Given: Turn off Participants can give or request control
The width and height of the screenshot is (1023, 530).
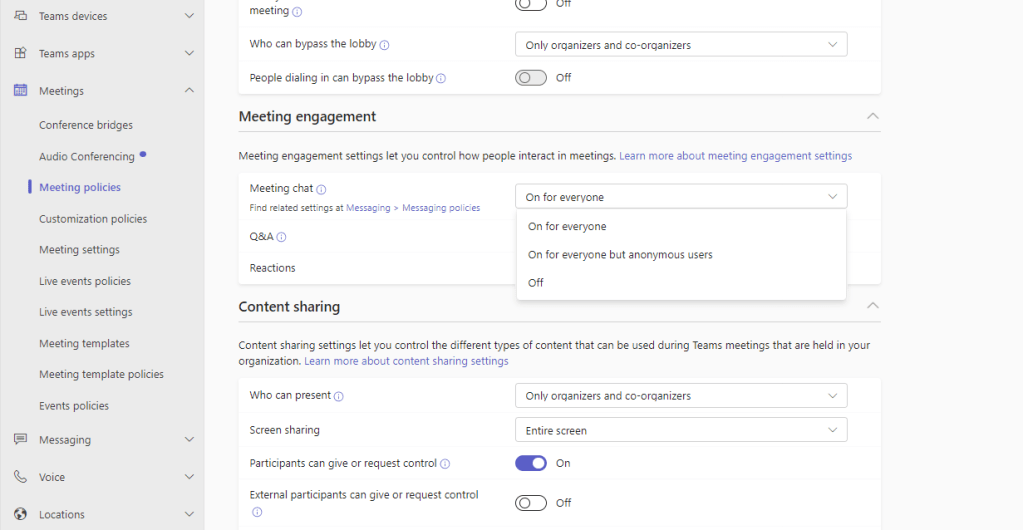Looking at the screenshot, I should click(531, 463).
